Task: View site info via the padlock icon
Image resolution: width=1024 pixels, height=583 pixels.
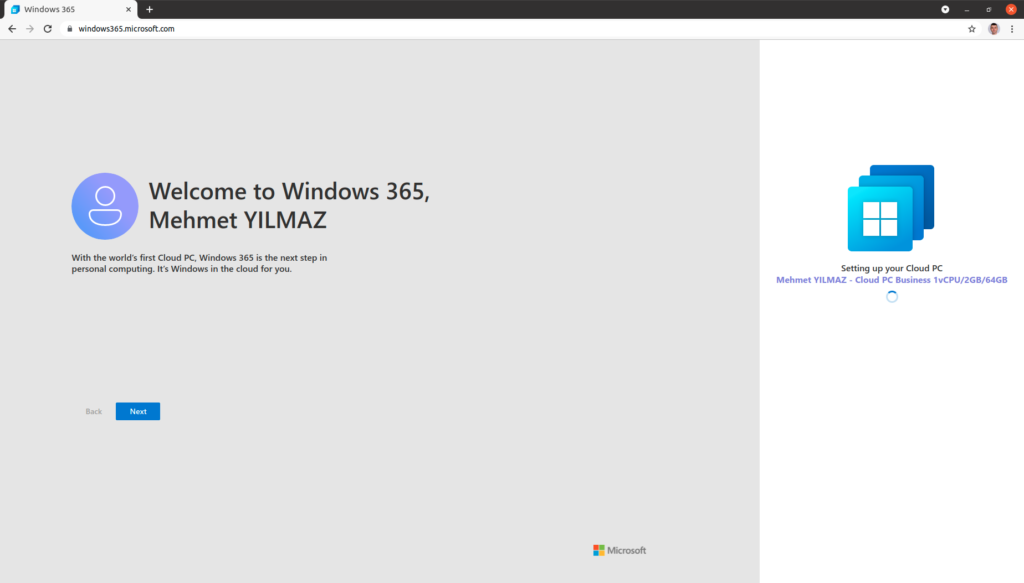Action: pos(70,29)
